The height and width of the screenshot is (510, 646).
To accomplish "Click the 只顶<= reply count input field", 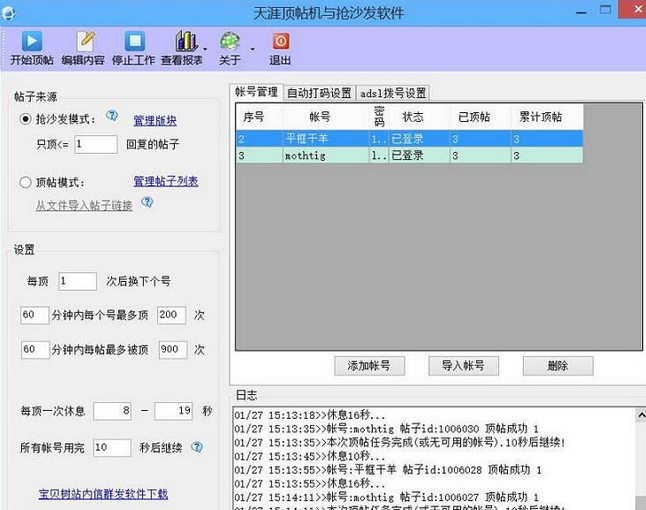I will tap(95, 144).
